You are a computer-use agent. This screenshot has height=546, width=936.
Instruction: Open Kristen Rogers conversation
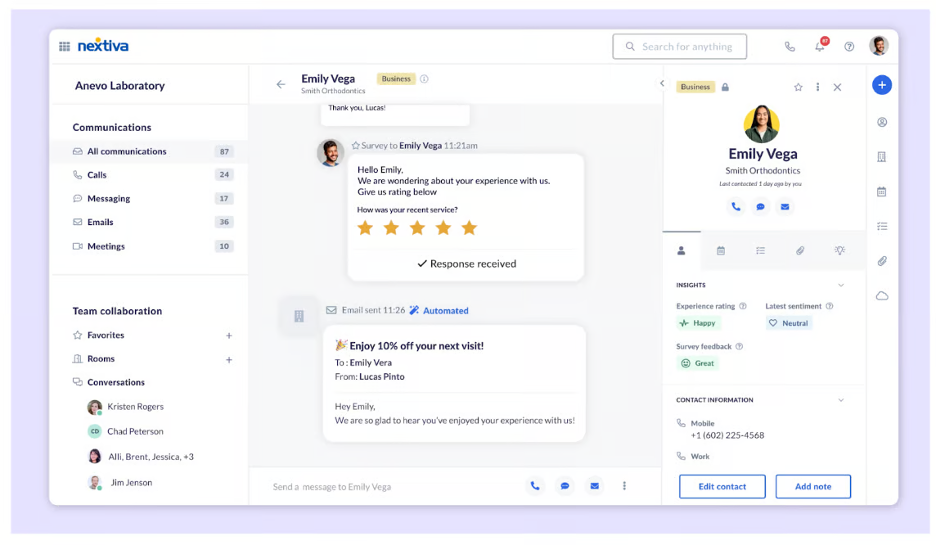(x=135, y=407)
